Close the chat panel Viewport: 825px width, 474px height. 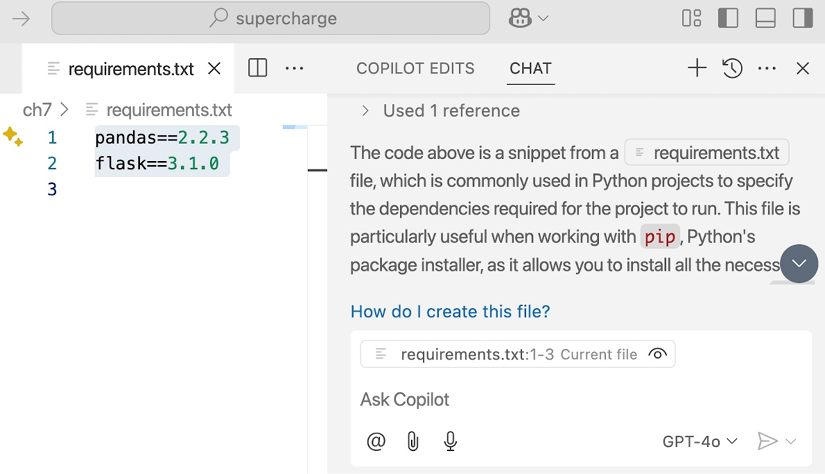pyautogui.click(x=802, y=68)
